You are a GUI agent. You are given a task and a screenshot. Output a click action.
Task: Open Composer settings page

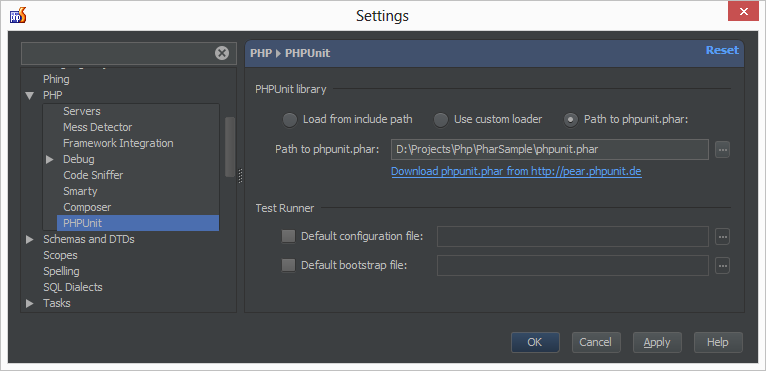point(87,207)
